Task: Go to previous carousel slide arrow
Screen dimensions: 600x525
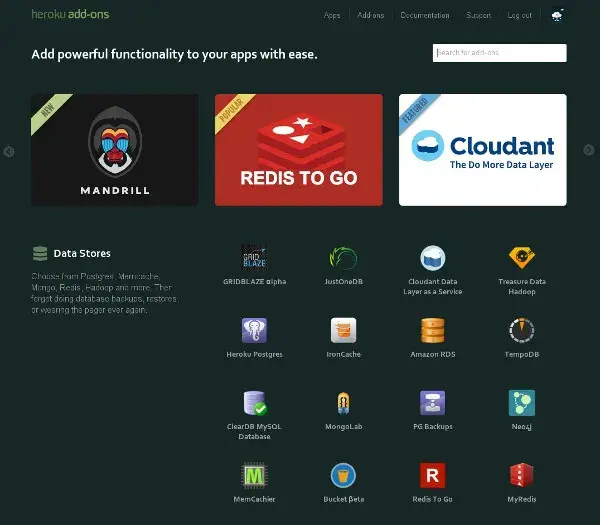Action: click(9, 152)
